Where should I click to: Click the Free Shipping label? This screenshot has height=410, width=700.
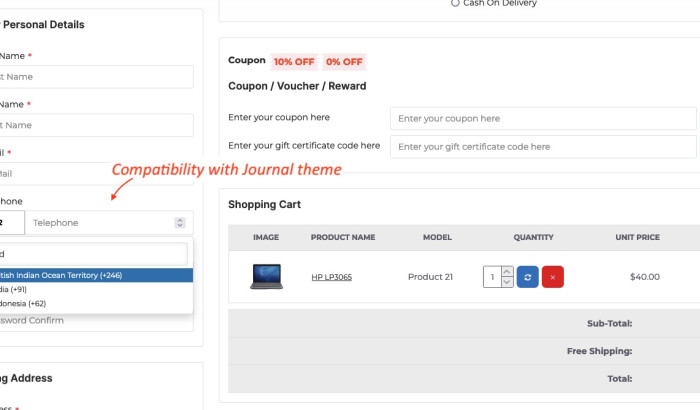(x=600, y=351)
